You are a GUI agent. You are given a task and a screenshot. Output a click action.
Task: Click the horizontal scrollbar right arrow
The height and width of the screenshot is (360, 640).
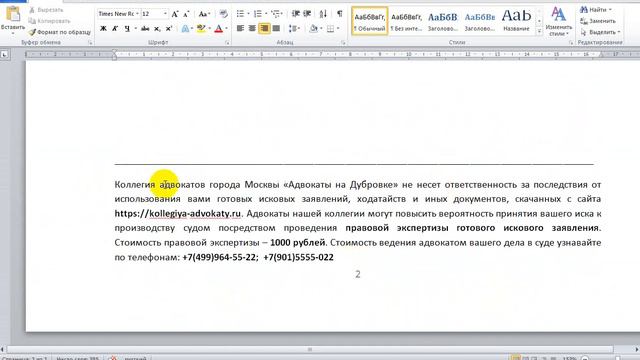click(x=636, y=349)
